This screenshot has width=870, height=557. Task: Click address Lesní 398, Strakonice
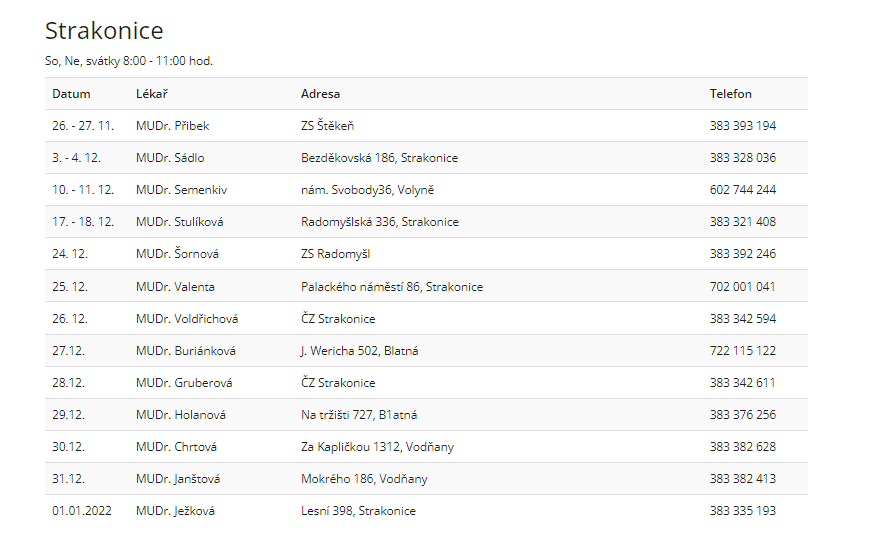(358, 511)
